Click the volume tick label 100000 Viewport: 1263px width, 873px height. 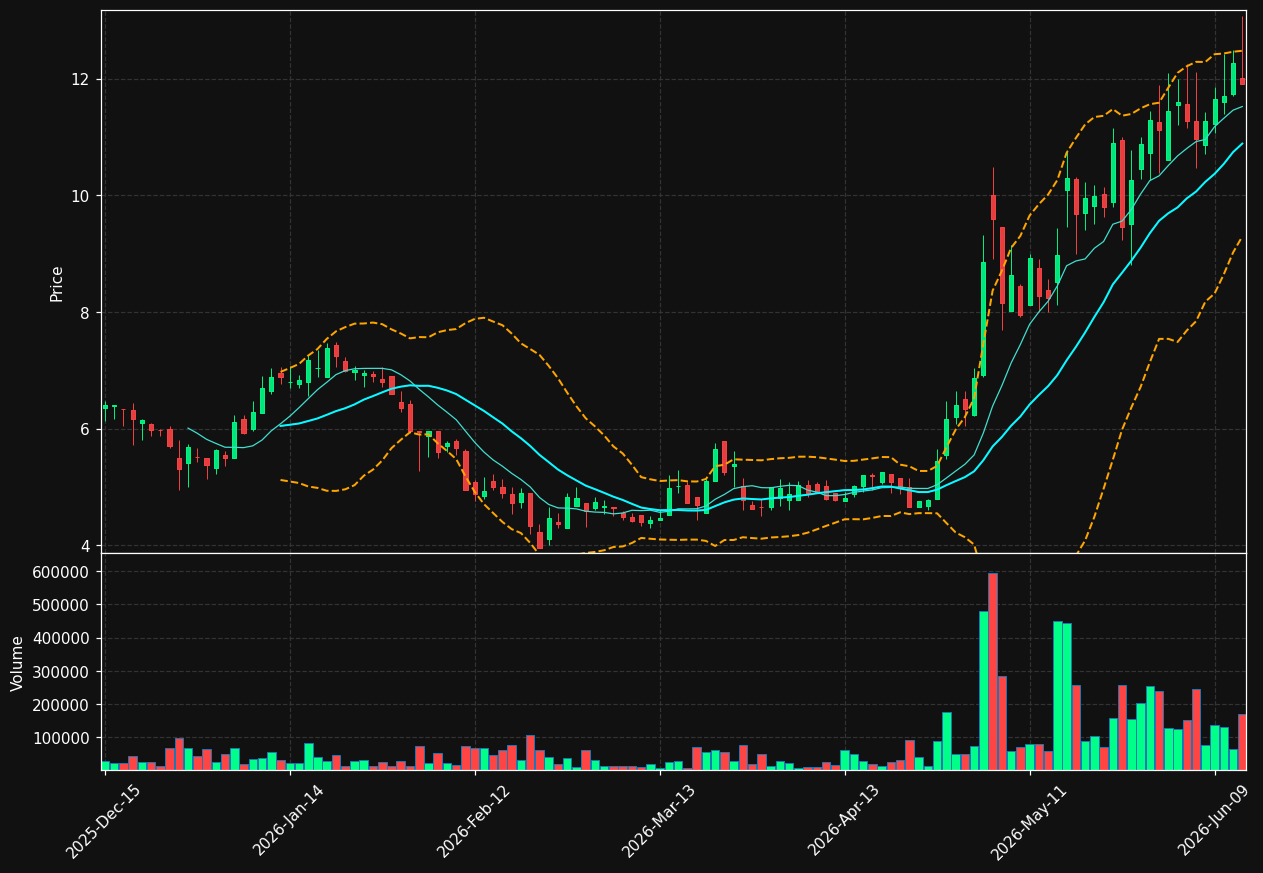[x=62, y=738]
